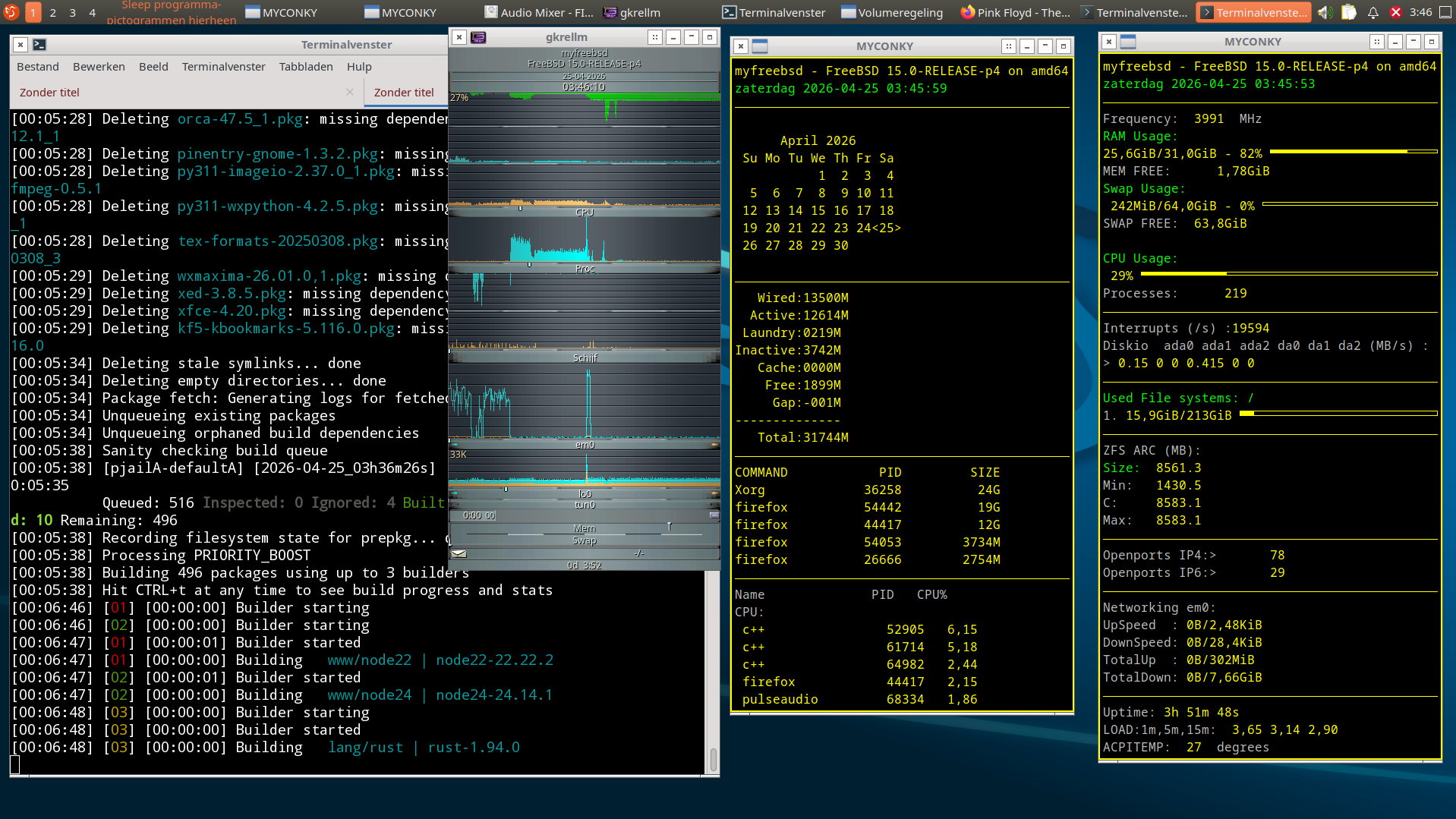Open the Hulp menu
1456x819 pixels.
[x=359, y=67]
